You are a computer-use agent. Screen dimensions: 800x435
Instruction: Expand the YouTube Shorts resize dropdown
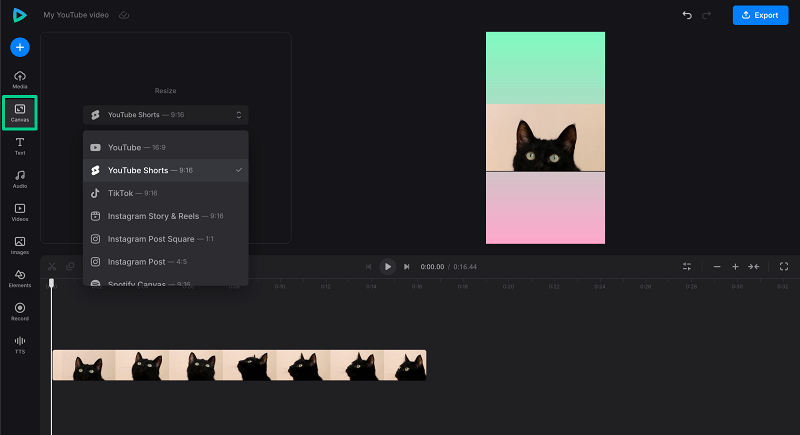point(166,115)
